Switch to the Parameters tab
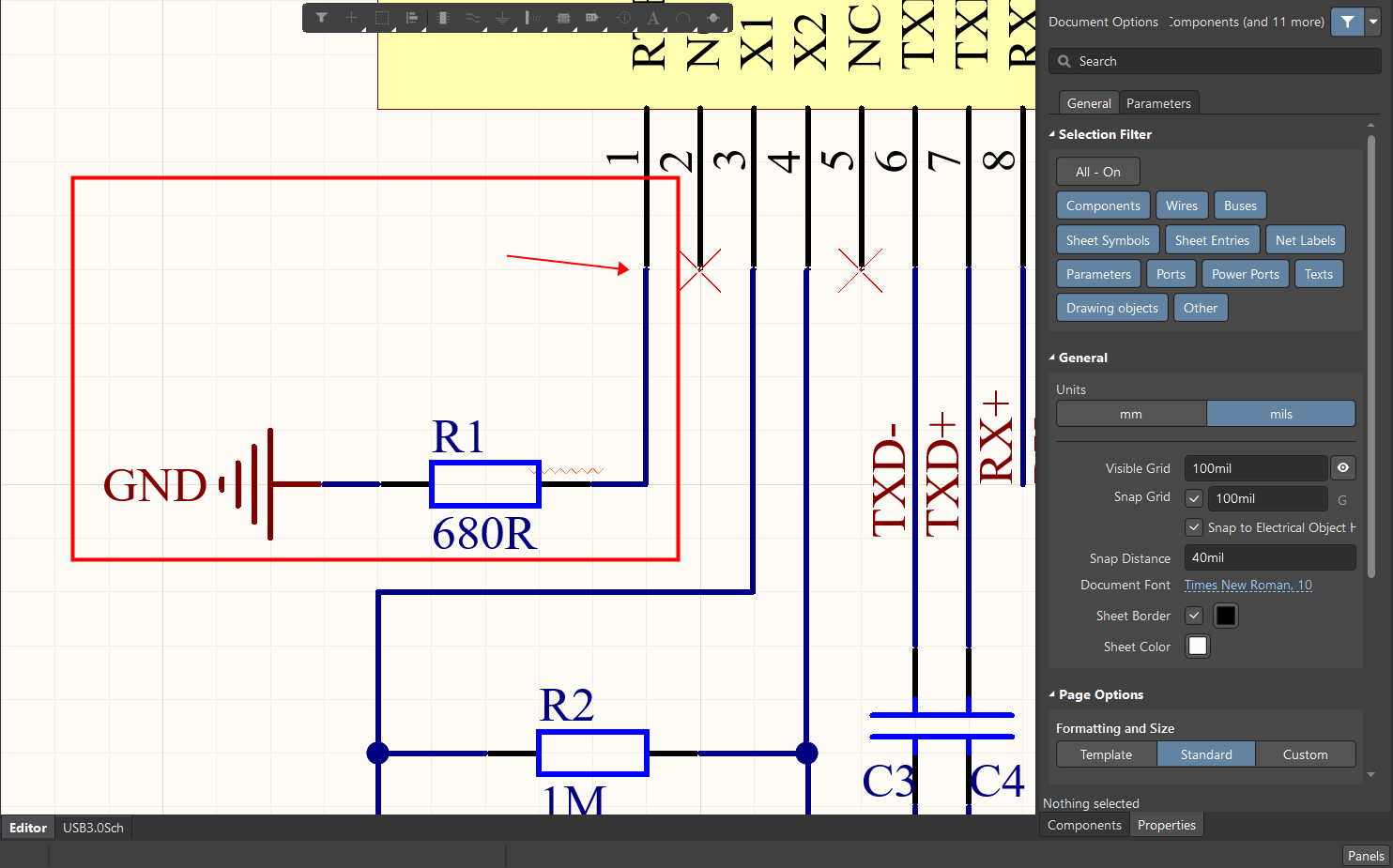This screenshot has width=1393, height=868. coord(1157,103)
